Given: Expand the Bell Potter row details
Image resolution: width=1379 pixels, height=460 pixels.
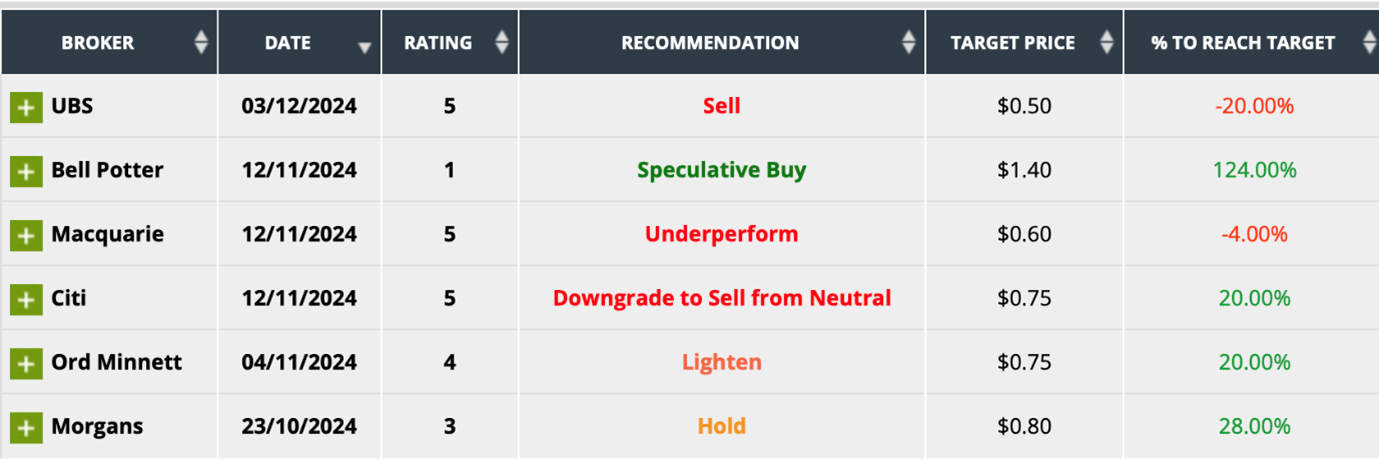Looking at the screenshot, I should (x=26, y=171).
